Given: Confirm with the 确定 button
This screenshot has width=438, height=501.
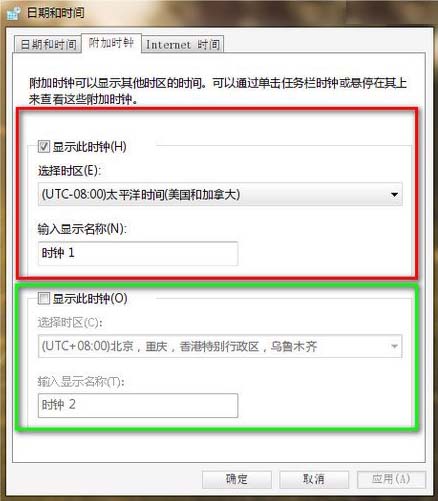Looking at the screenshot, I should pyautogui.click(x=237, y=479).
